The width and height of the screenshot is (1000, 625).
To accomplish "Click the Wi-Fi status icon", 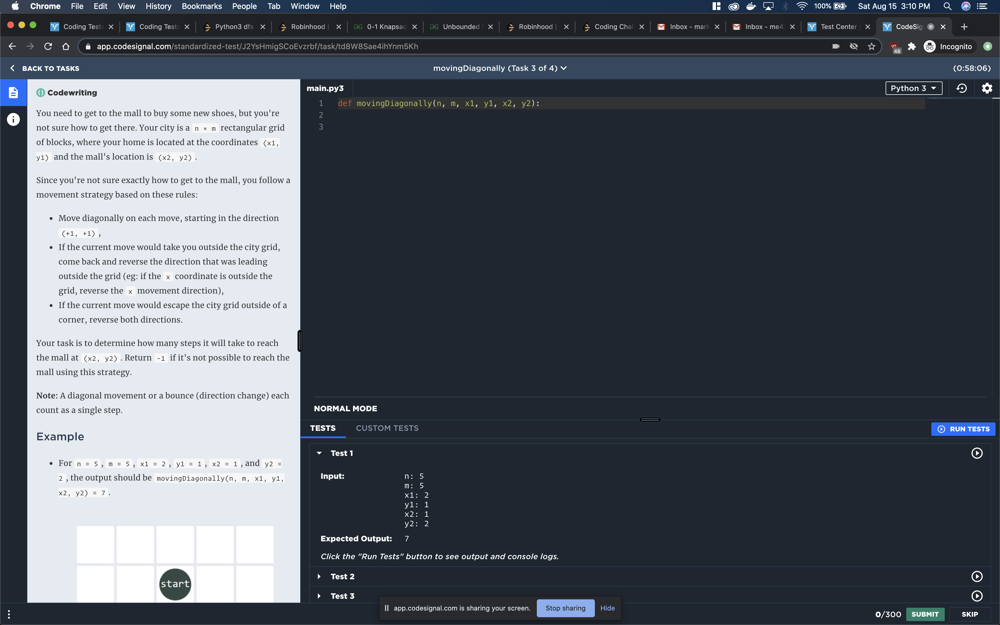I will click(802, 6).
